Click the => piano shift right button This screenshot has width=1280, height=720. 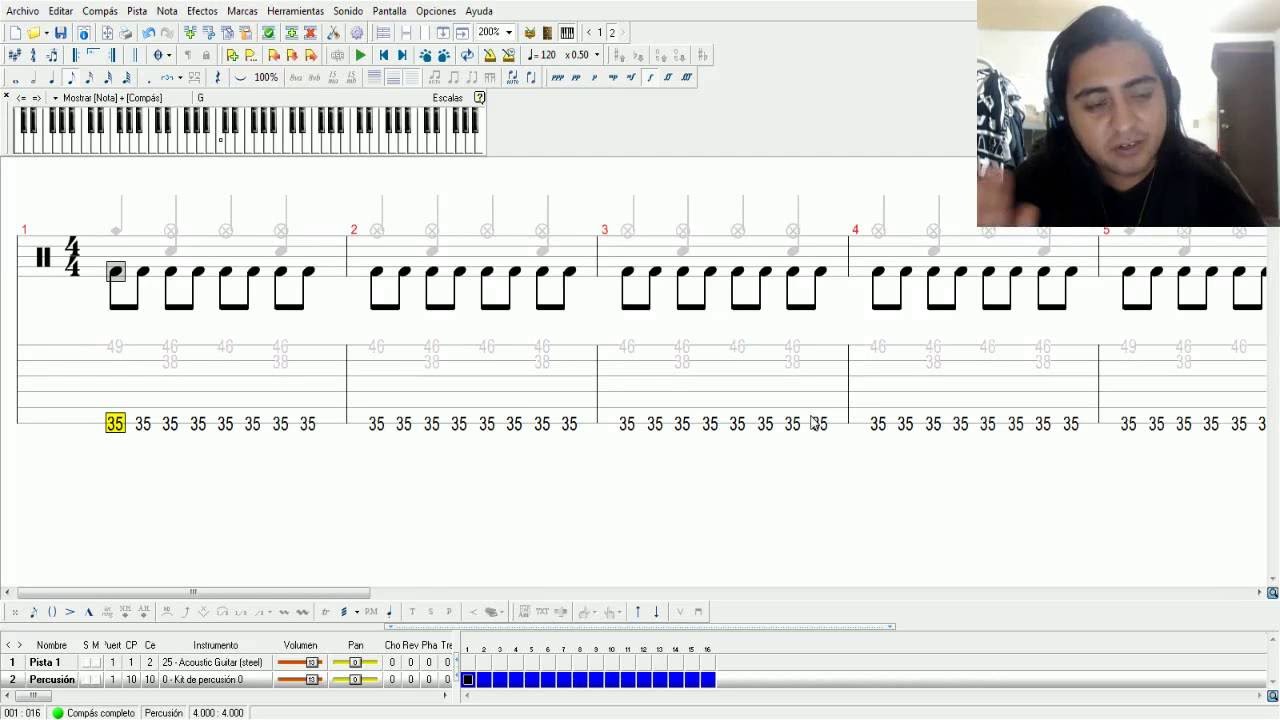pos(36,98)
